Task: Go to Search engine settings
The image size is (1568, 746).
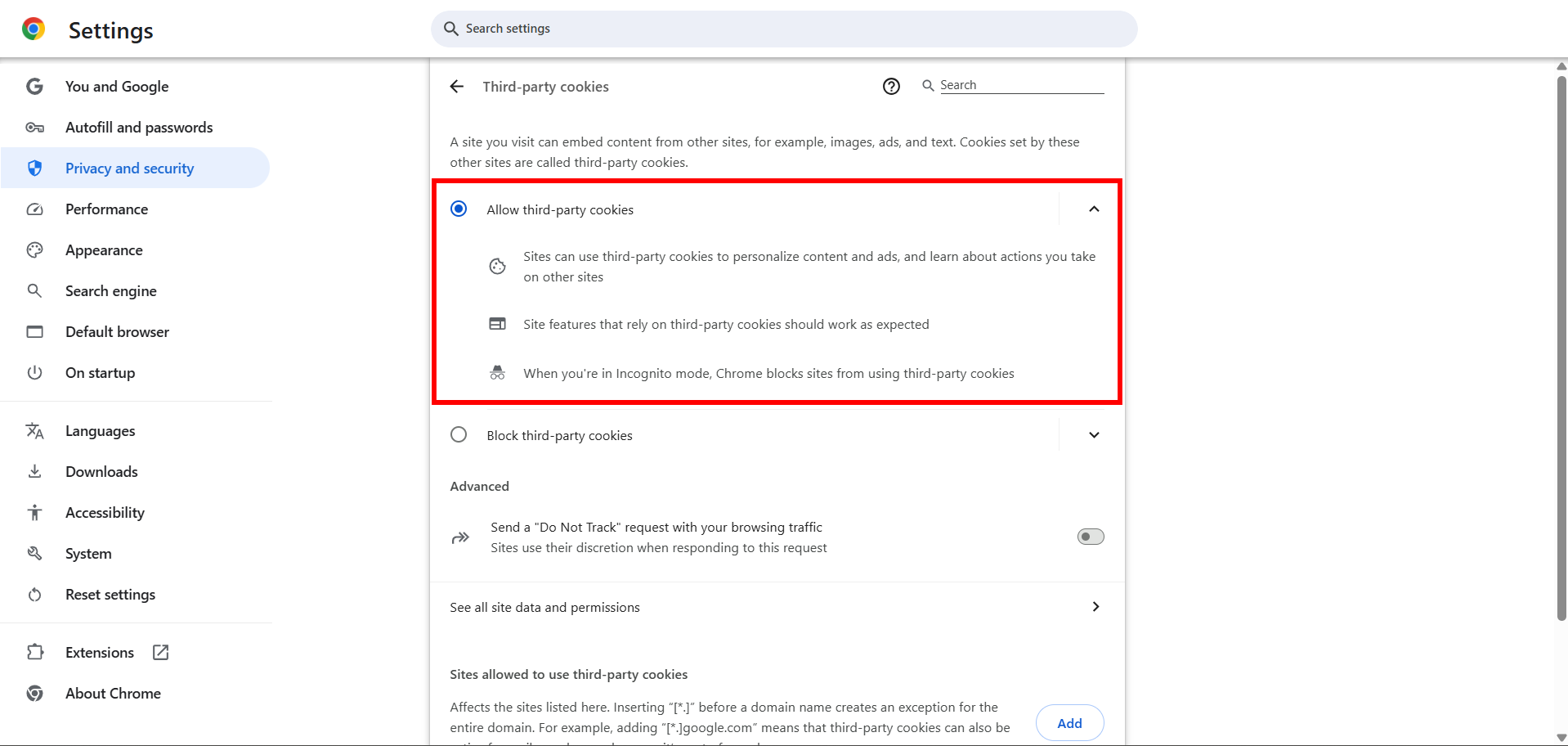Action: click(111, 291)
